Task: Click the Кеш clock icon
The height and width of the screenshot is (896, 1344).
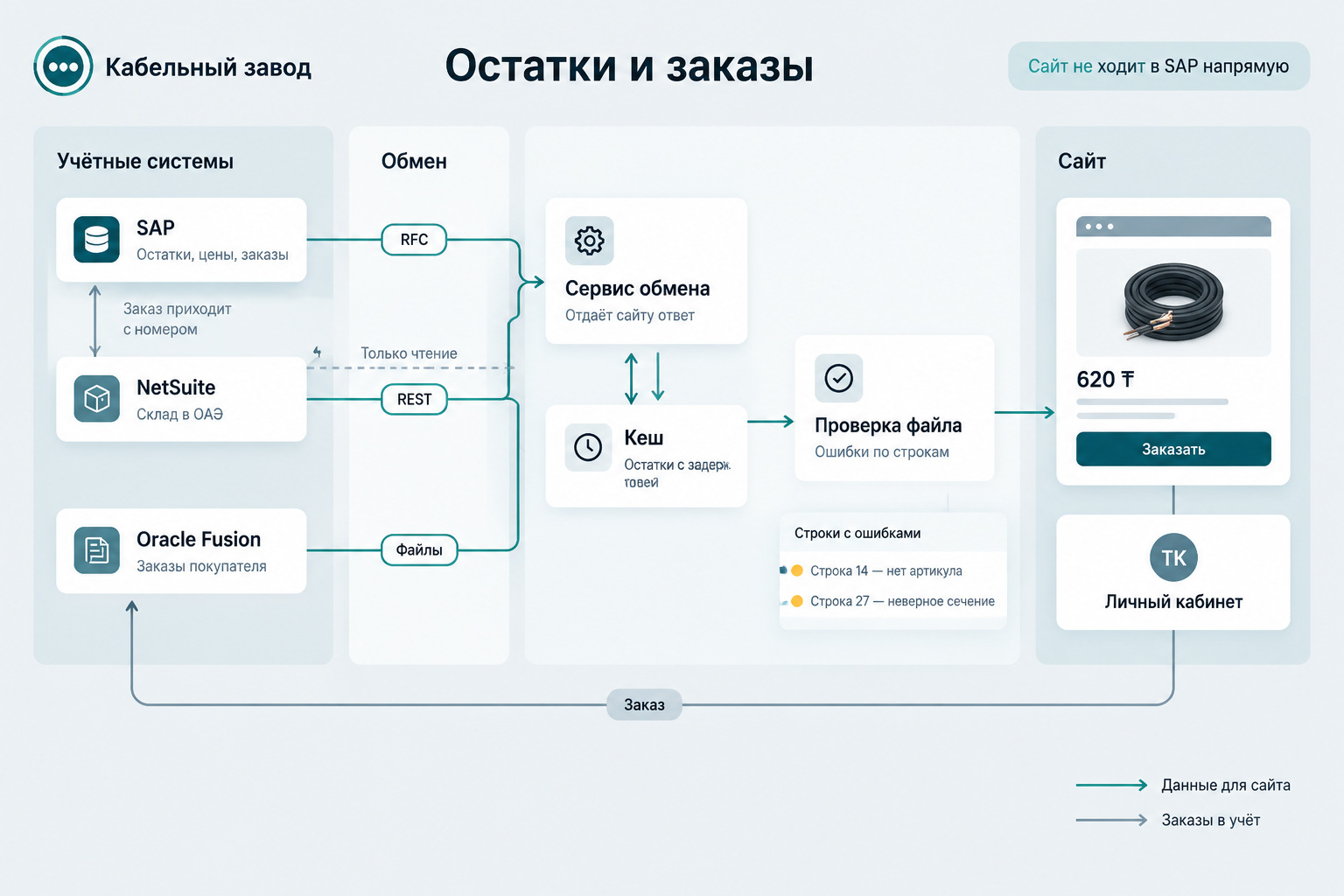Action: coord(588,447)
